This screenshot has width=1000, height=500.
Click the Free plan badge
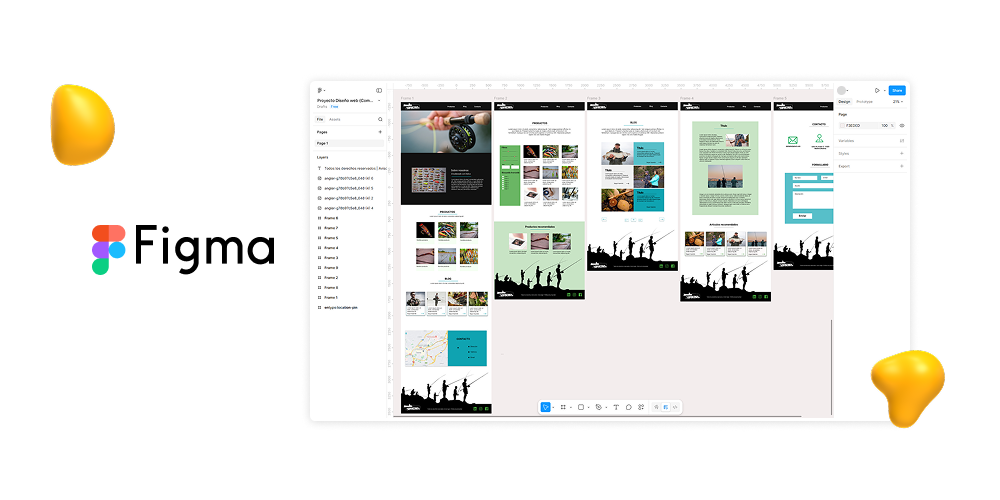(x=335, y=107)
